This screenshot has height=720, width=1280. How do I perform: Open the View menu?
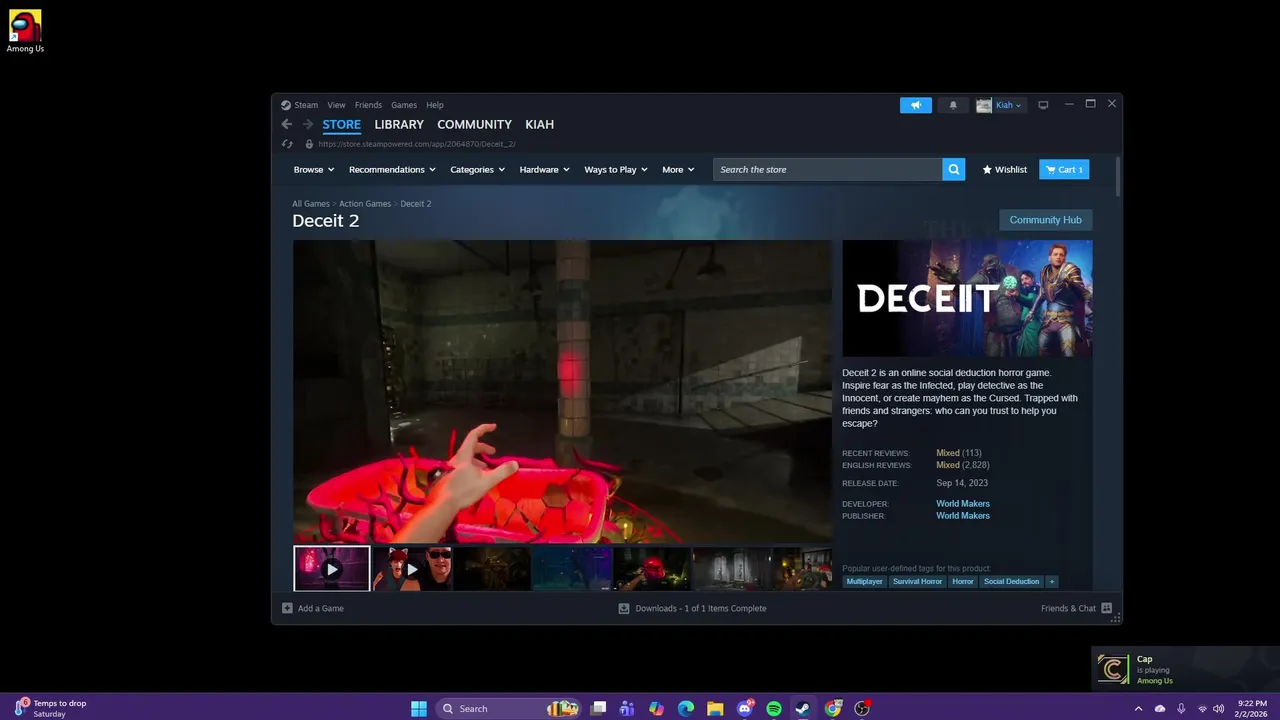pyautogui.click(x=336, y=105)
